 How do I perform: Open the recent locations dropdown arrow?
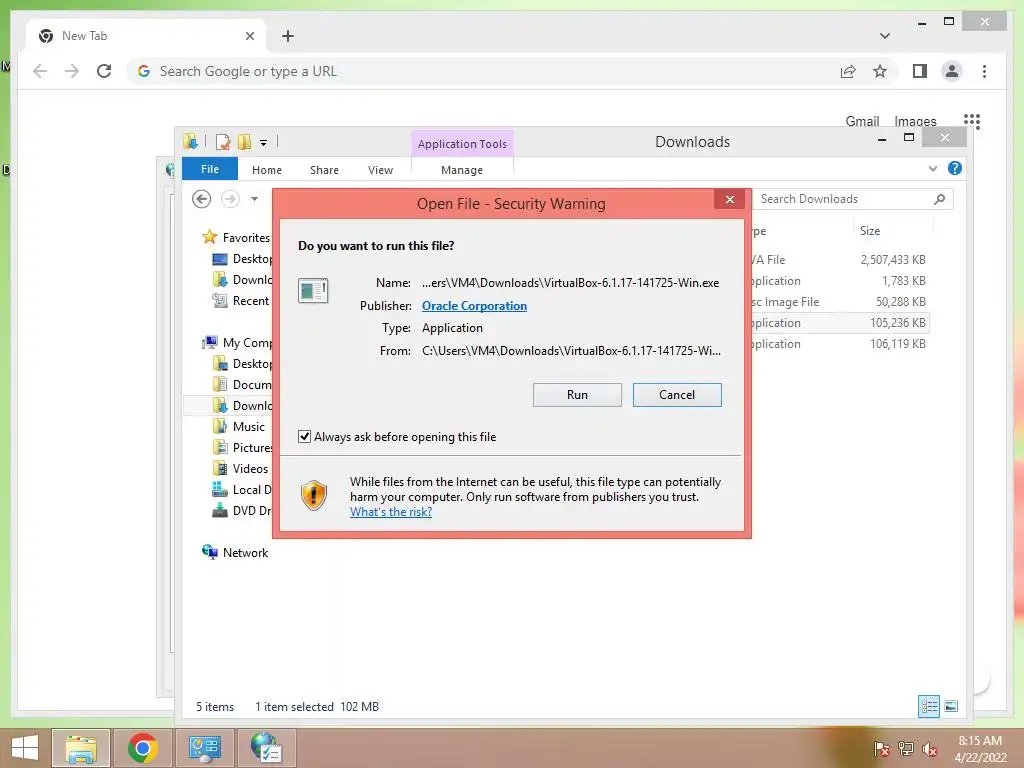(x=255, y=199)
